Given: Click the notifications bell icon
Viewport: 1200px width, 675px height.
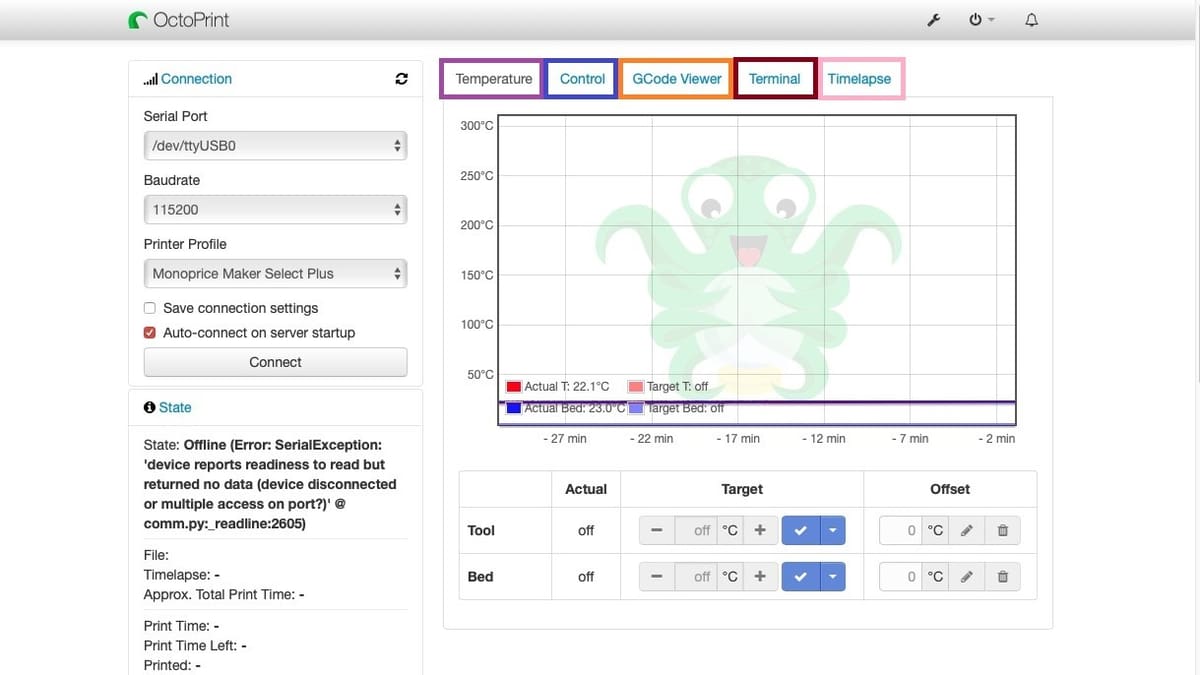Looking at the screenshot, I should pyautogui.click(x=1031, y=20).
